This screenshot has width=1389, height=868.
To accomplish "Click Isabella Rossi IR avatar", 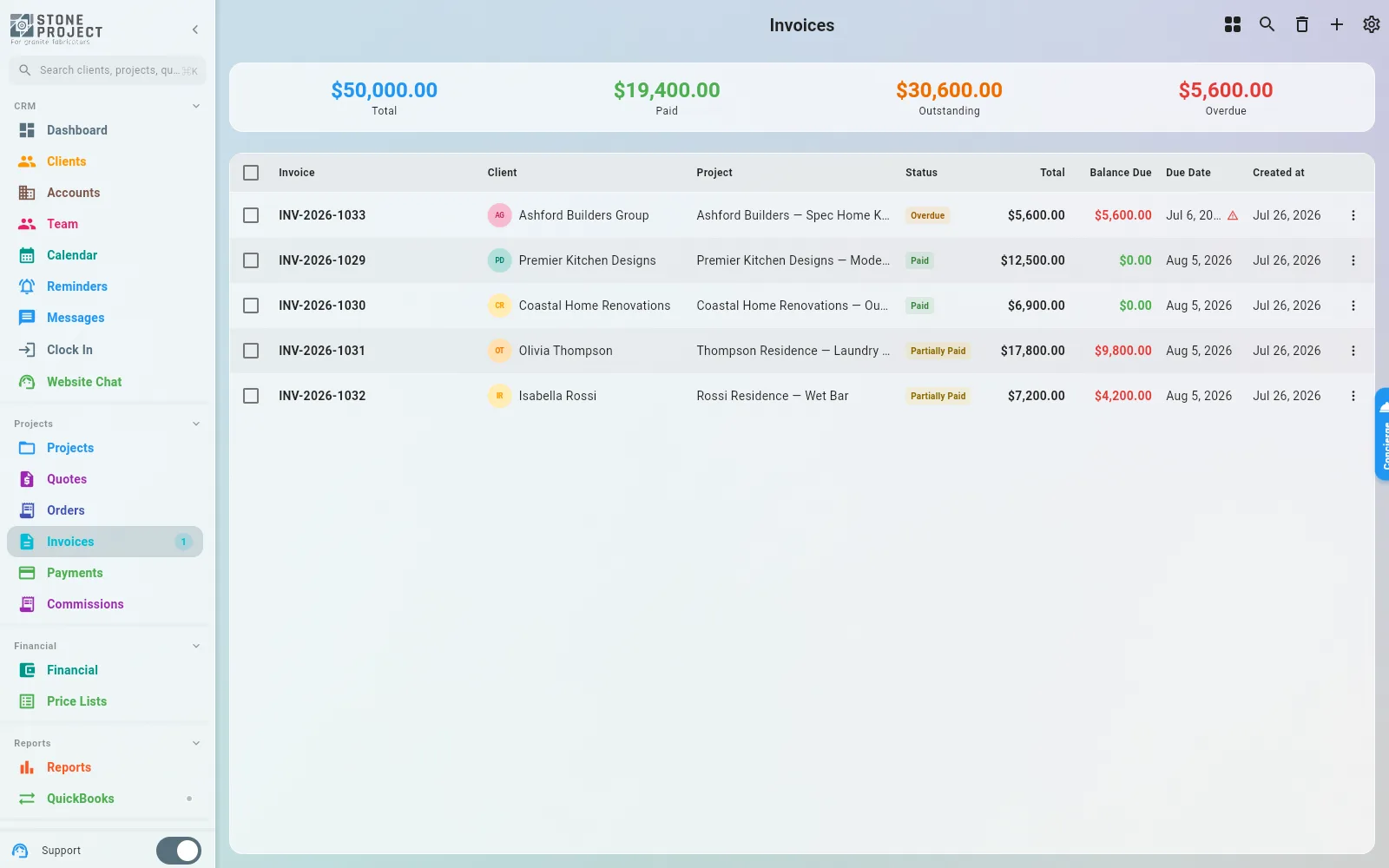I will [499, 396].
